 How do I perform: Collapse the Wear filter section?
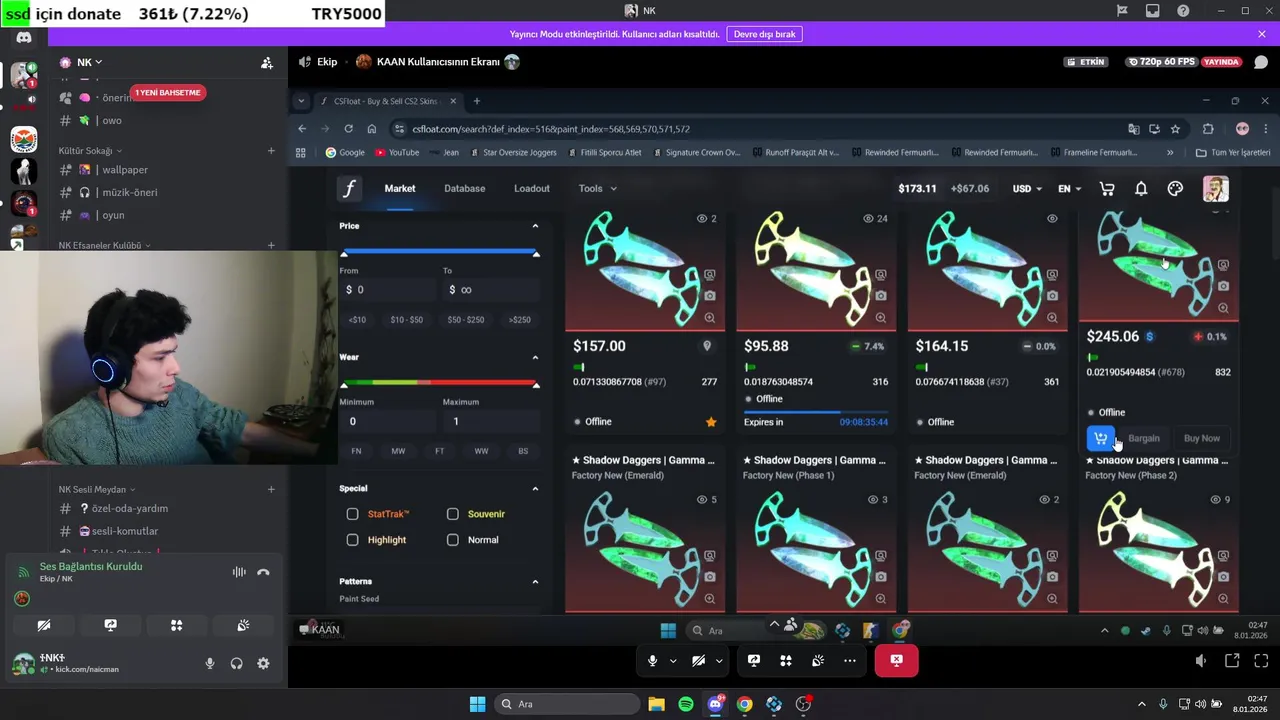[535, 357]
